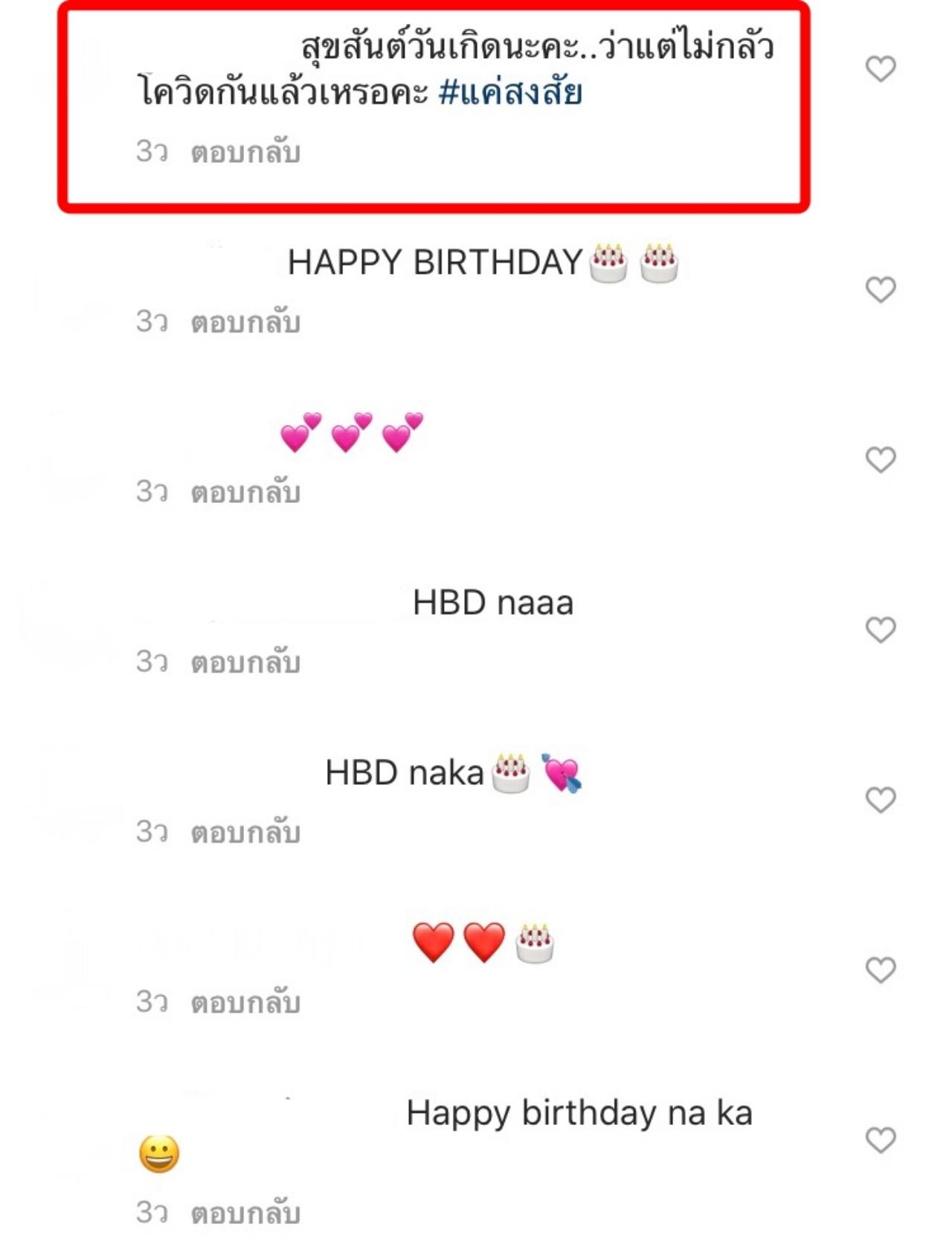Tap ตอบกลับ under red hearts cake comment
The width and height of the screenshot is (952, 1244).
(x=245, y=1003)
